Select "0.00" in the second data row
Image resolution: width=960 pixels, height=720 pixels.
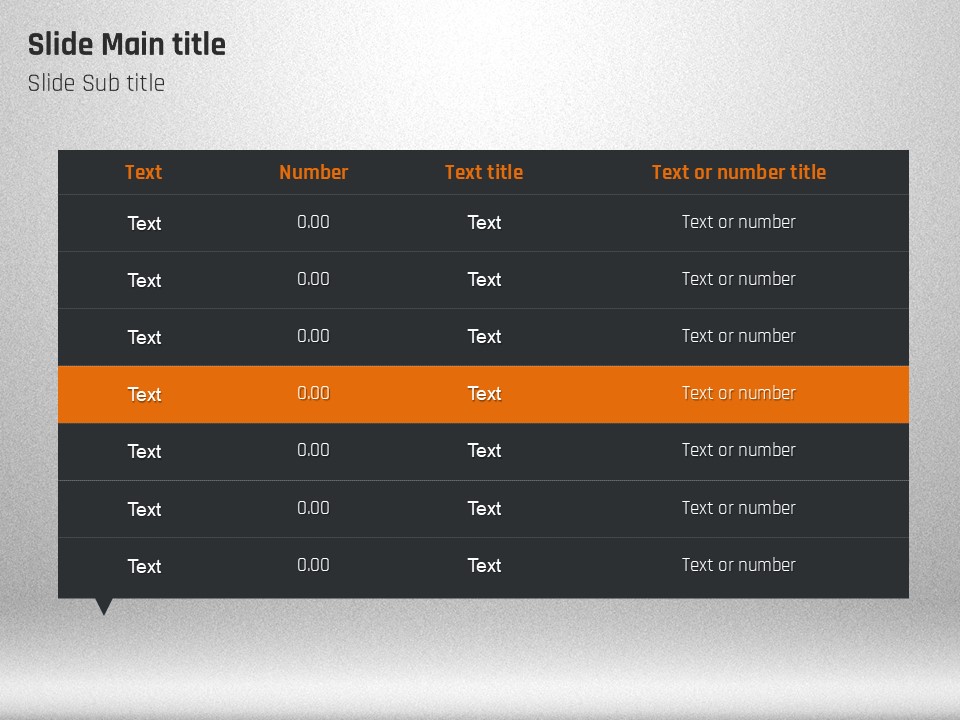point(313,279)
